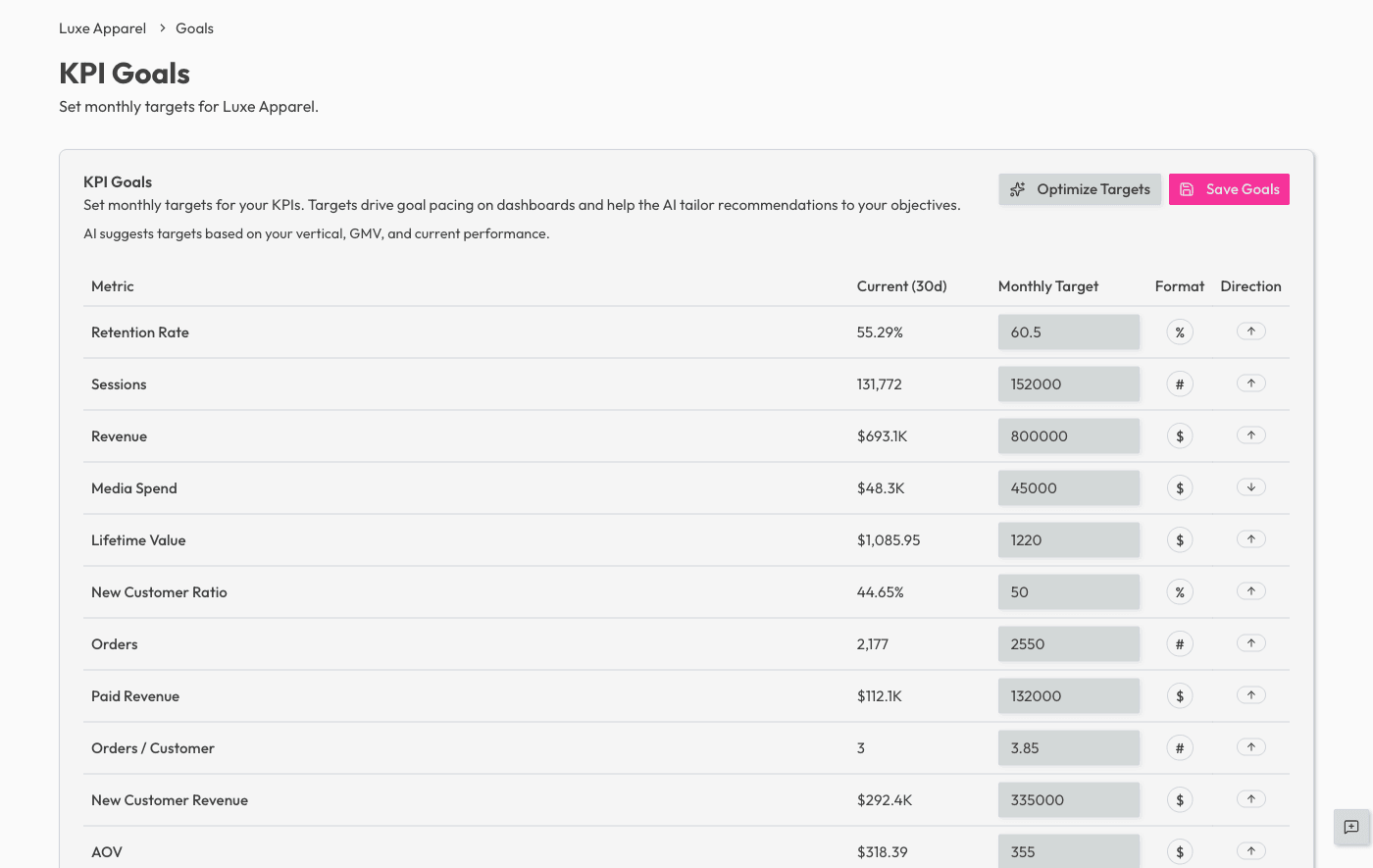Toggle the downward direction arrow for Media Spend
The height and width of the screenshot is (868, 1373).
1250,487
